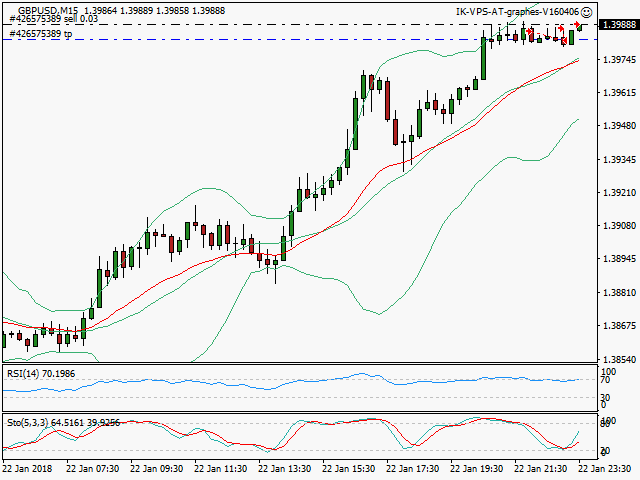Click the IK-VPS-AT-graphes-V160406 expert label
640x480 pixels.
[x=516, y=12]
